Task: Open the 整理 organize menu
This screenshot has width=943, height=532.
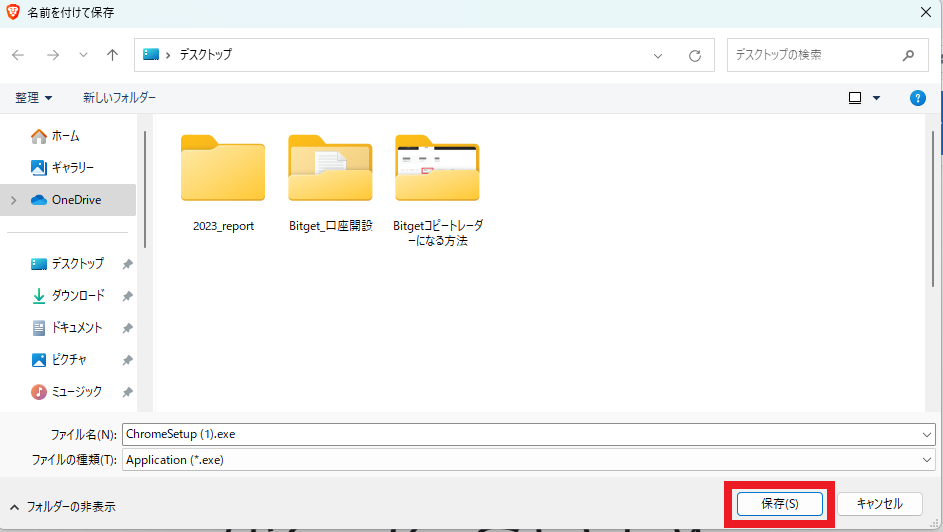Action: point(33,98)
